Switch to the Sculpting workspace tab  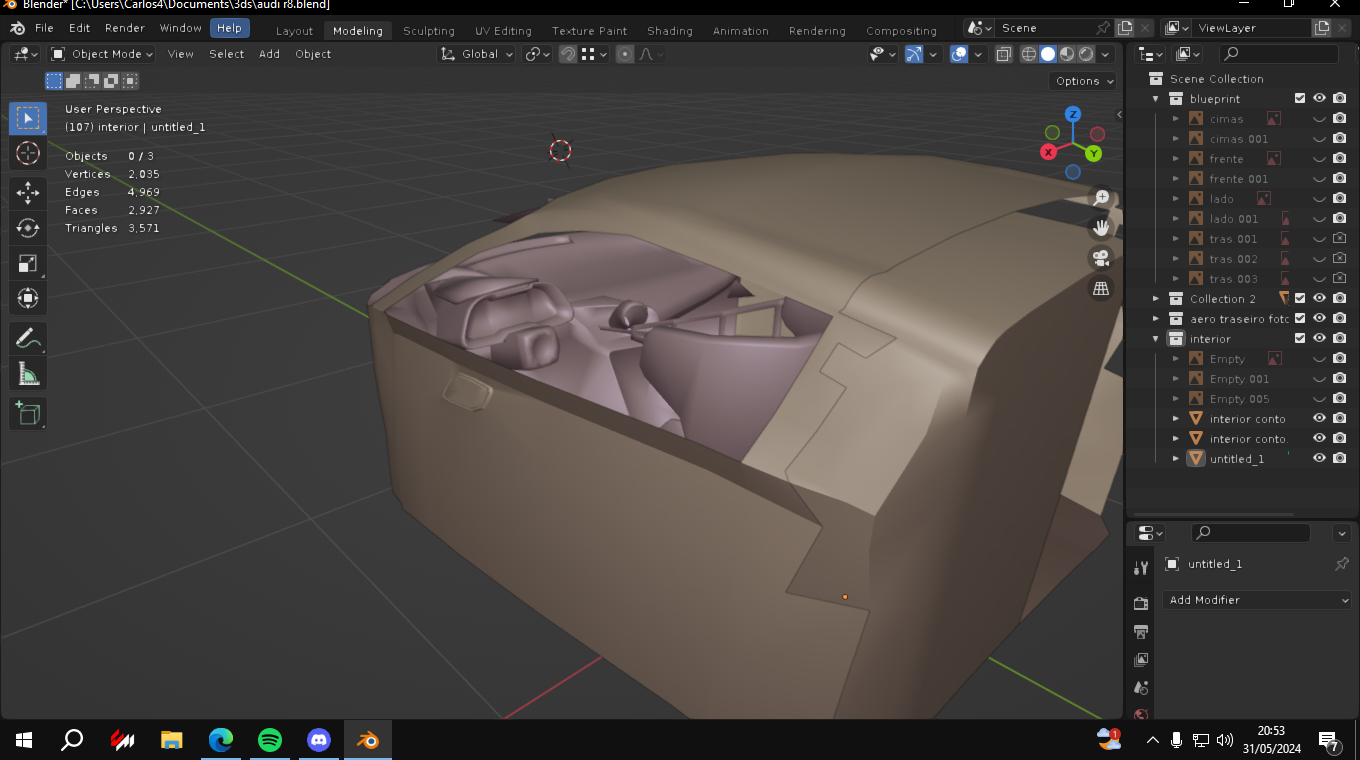point(429,31)
